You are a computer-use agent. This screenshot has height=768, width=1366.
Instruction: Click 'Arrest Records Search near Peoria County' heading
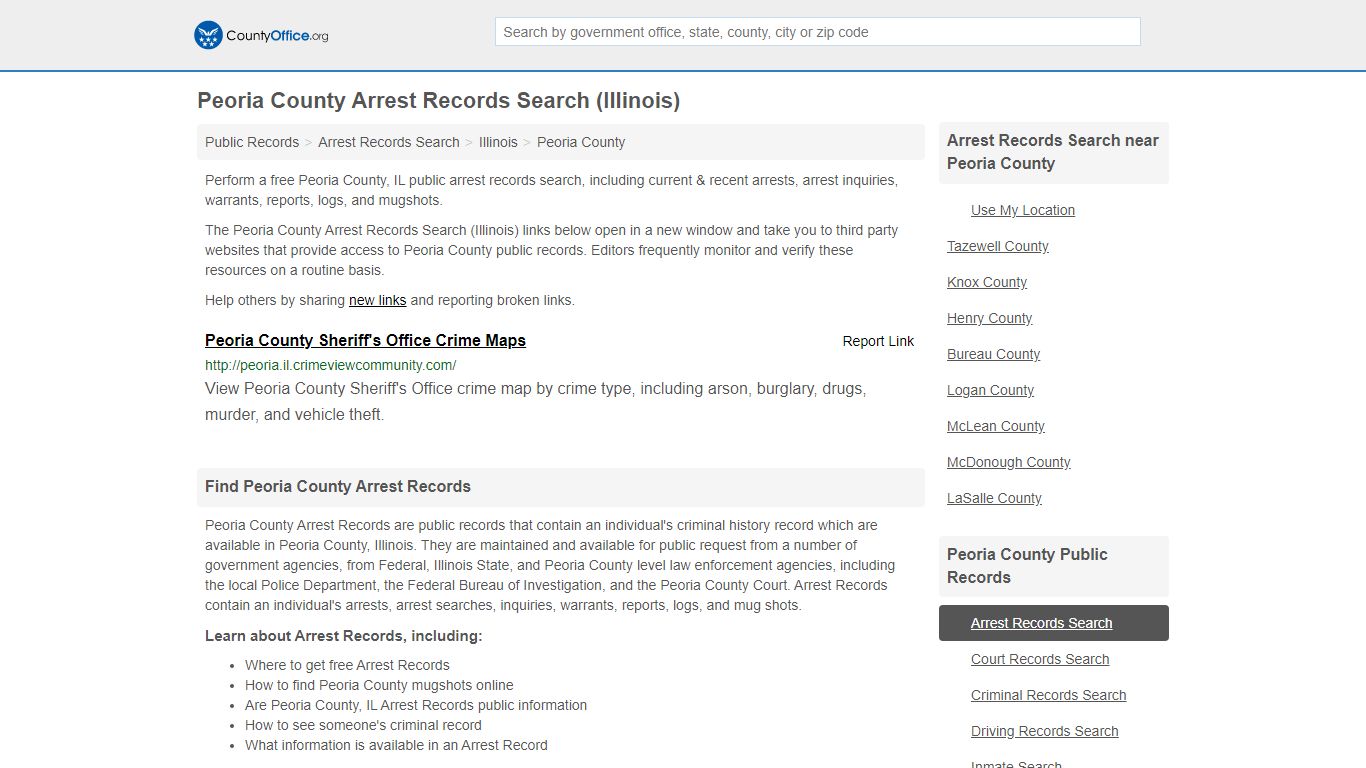coord(1053,152)
